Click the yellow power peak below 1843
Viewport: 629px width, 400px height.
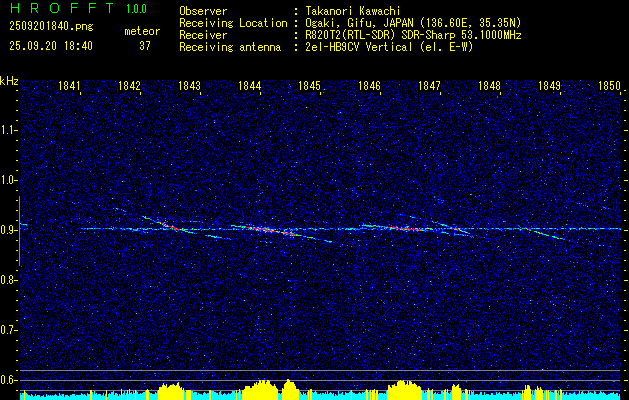pyautogui.click(x=171, y=391)
